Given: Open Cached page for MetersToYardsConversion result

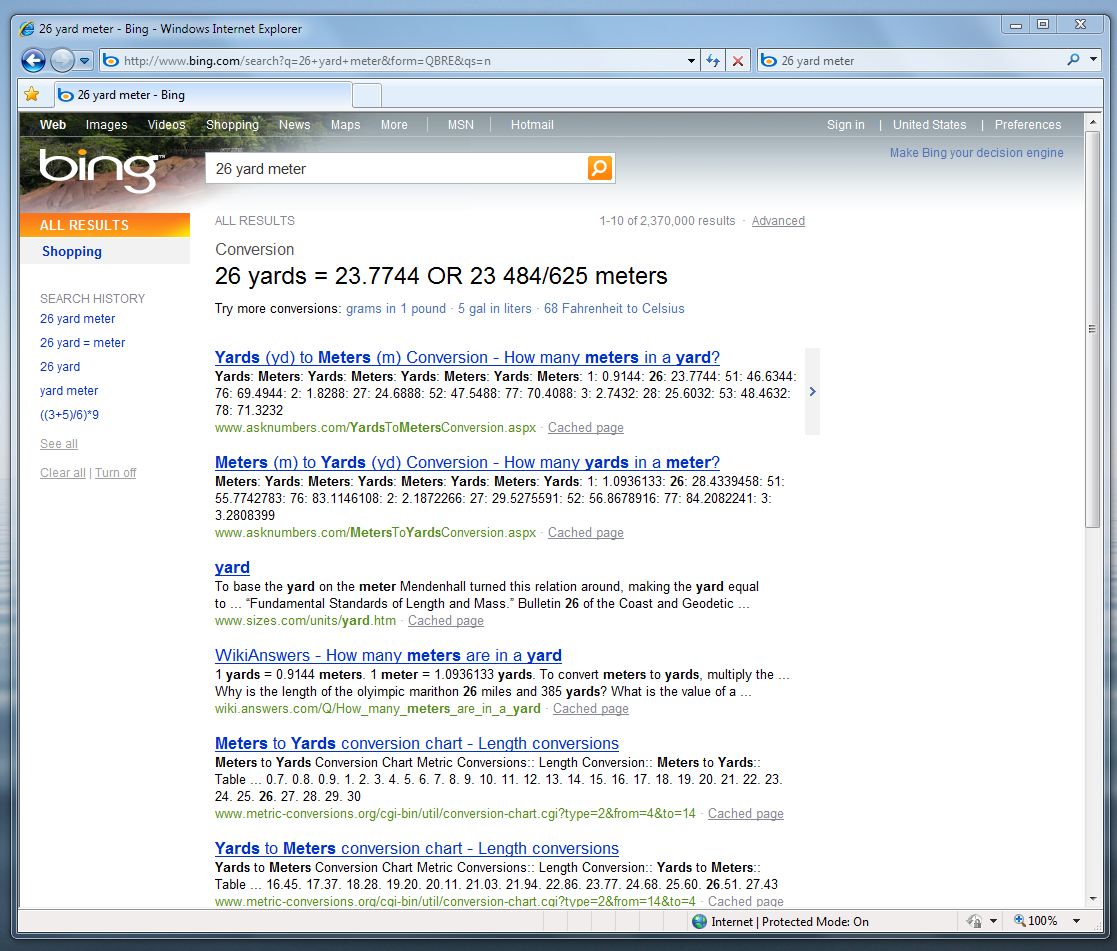Looking at the screenshot, I should (x=586, y=532).
